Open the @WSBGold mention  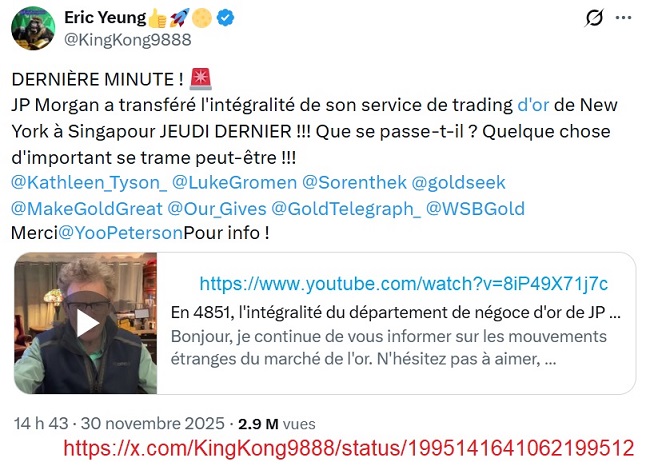[x=475, y=209]
